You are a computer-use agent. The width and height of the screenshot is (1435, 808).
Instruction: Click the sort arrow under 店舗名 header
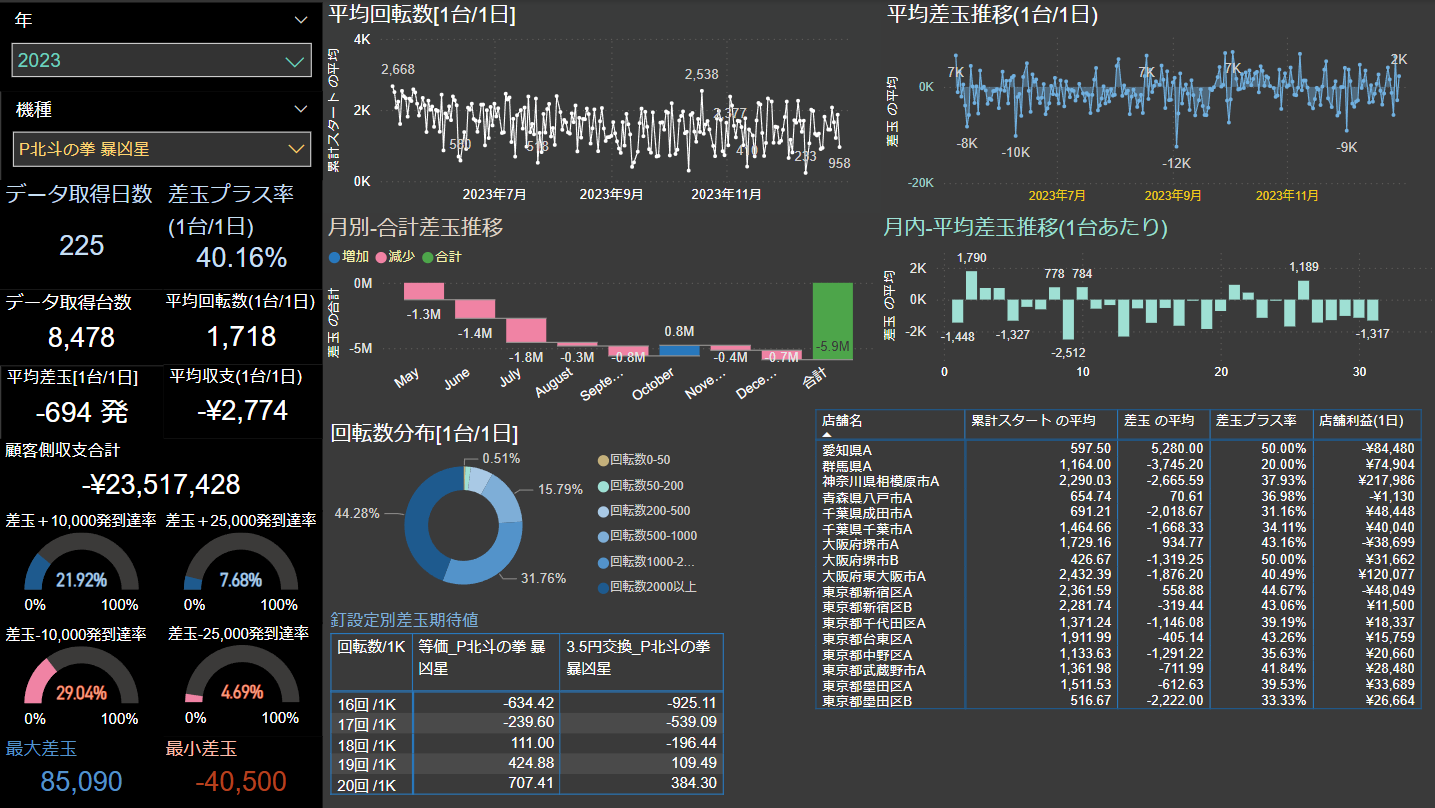(826, 435)
